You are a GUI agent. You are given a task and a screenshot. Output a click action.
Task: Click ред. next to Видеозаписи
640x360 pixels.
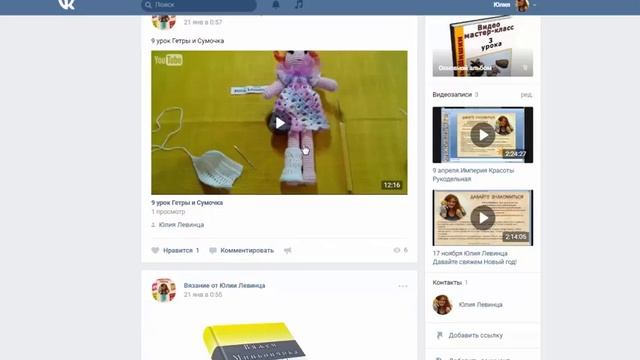[x=527, y=94]
